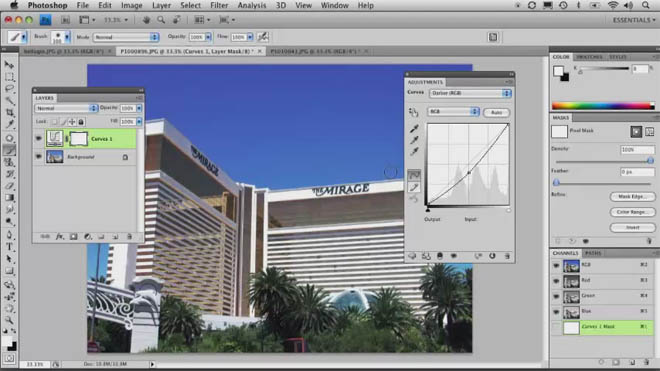The height and width of the screenshot is (371, 660).
Task: Click the black point eyedropper in Curves
Action: click(414, 128)
